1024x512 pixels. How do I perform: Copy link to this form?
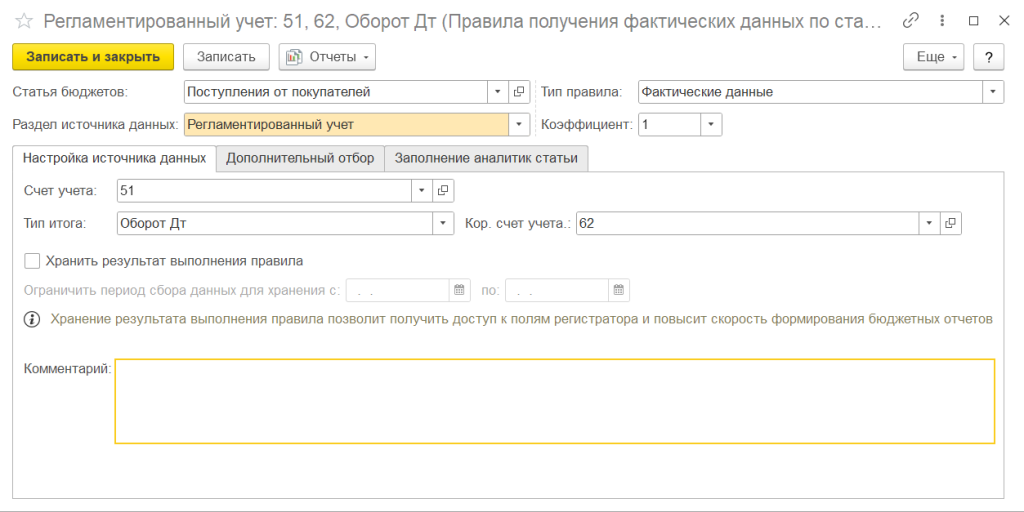point(910,21)
